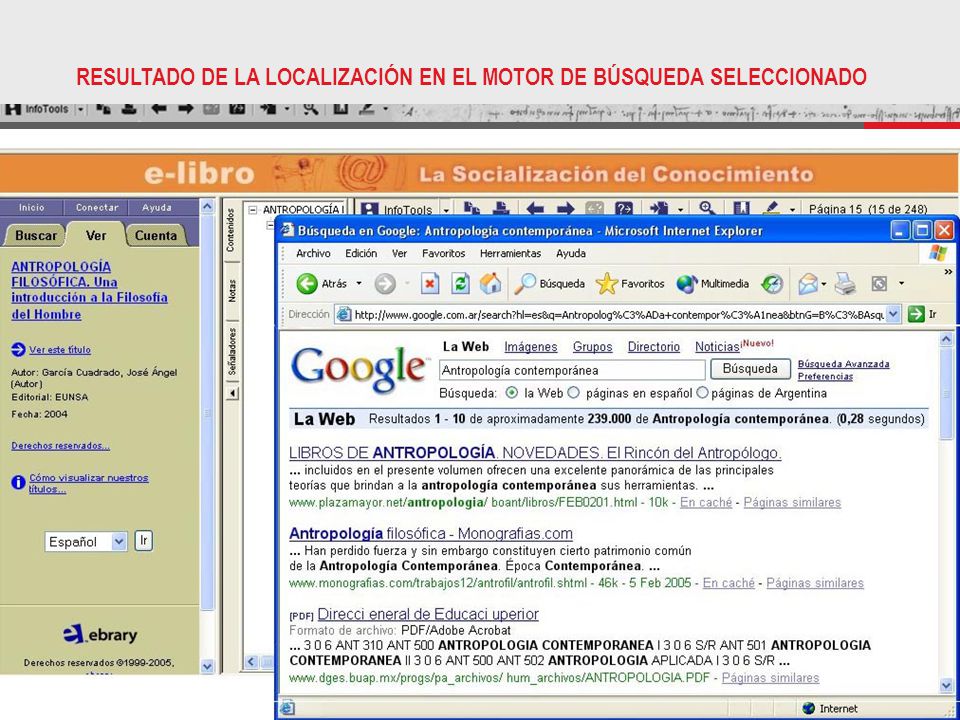Click the Atrás back button in Internet Explorer
Viewport: 960px width, 720px height.
pyautogui.click(x=321, y=283)
